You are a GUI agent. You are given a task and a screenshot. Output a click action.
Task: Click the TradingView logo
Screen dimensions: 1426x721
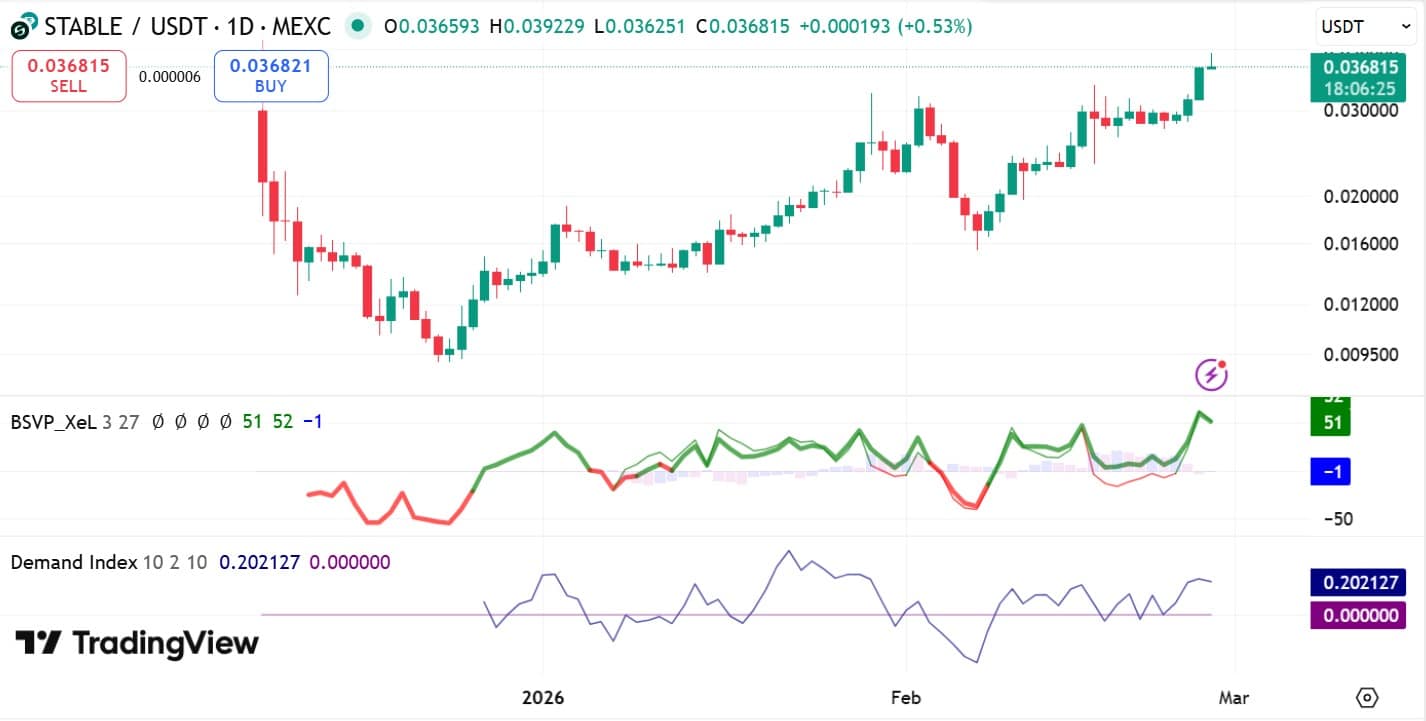pos(135,642)
